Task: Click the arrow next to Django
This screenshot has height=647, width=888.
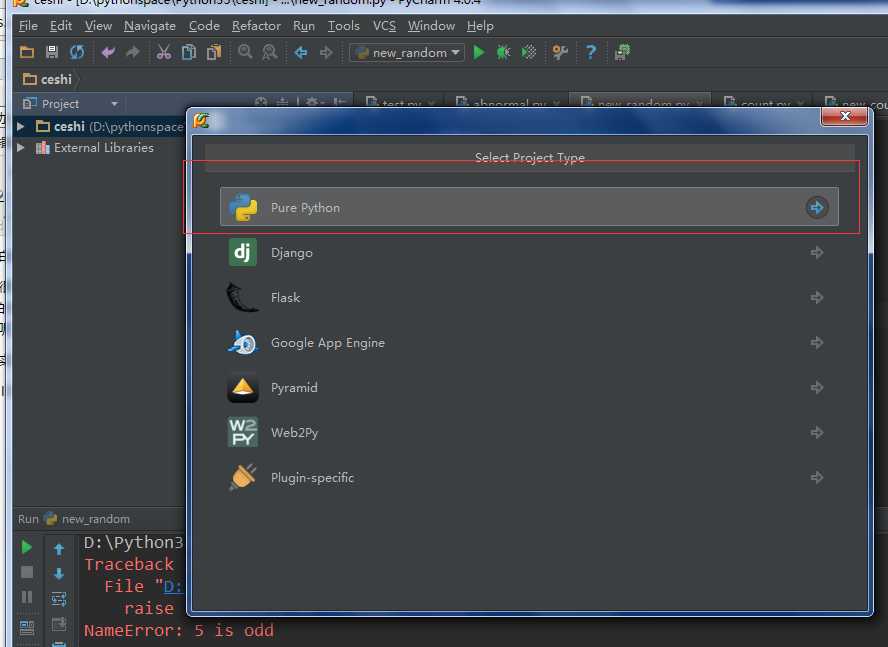Action: pos(817,253)
